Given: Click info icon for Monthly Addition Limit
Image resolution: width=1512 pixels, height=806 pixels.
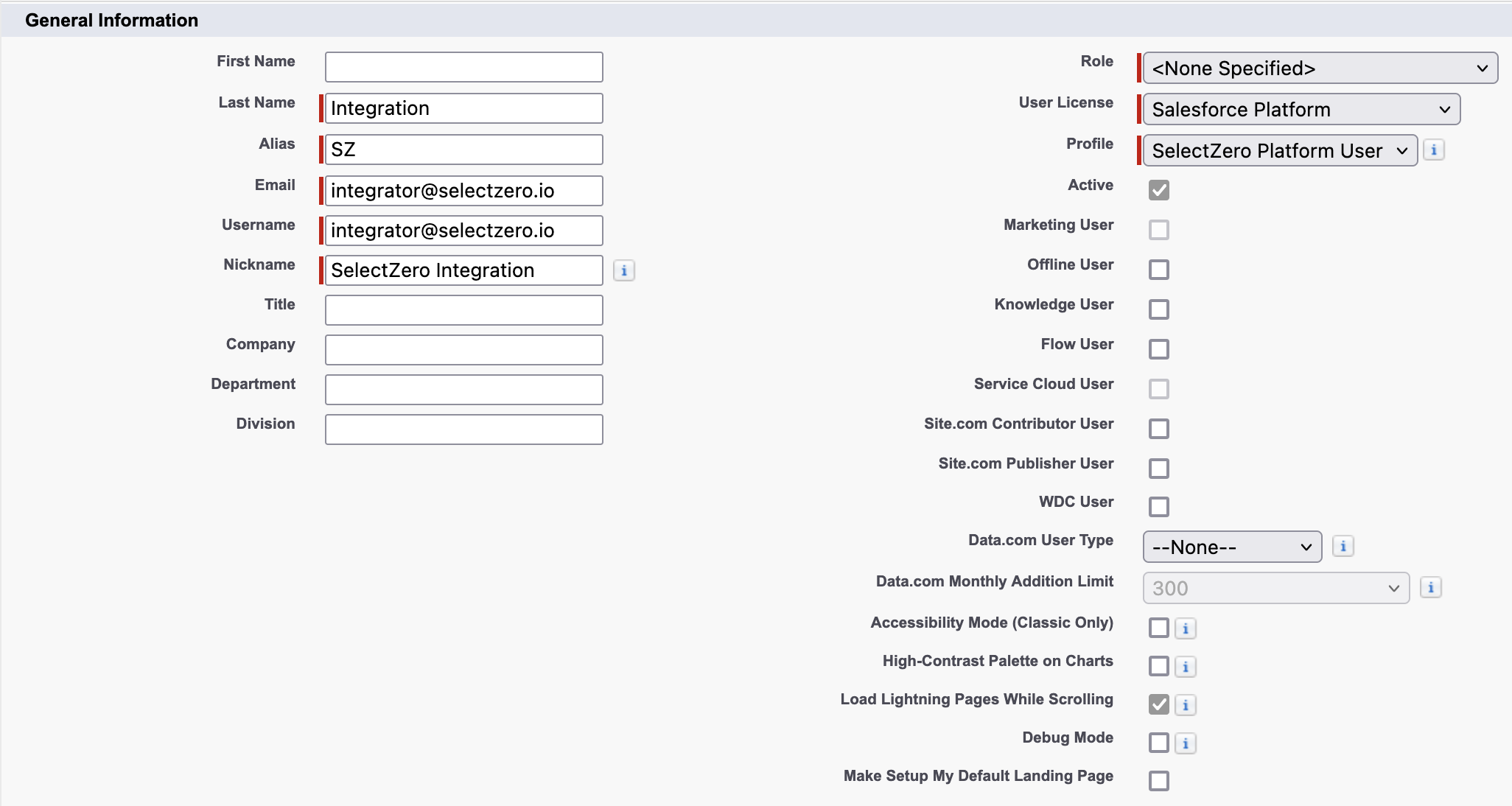Looking at the screenshot, I should pos(1430,588).
